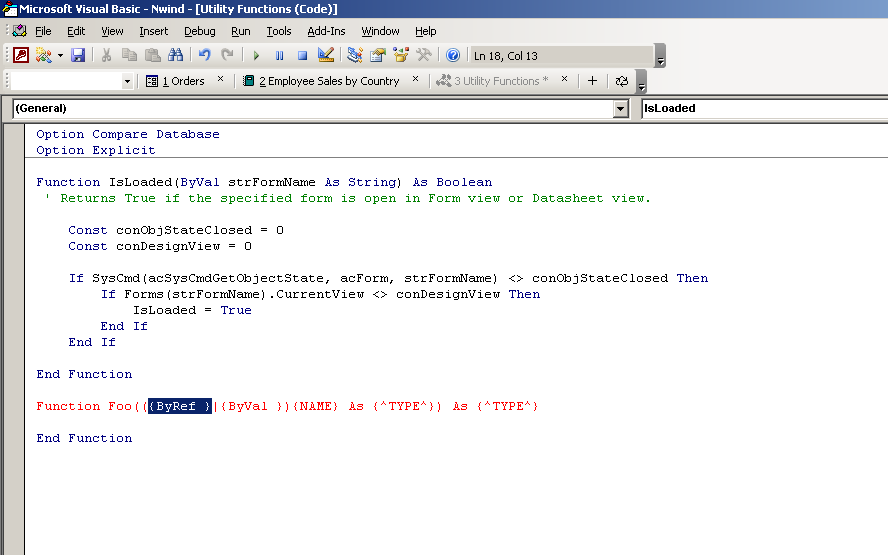Undo the last edit
Viewport: 888px width, 555px height.
pyautogui.click(x=204, y=55)
